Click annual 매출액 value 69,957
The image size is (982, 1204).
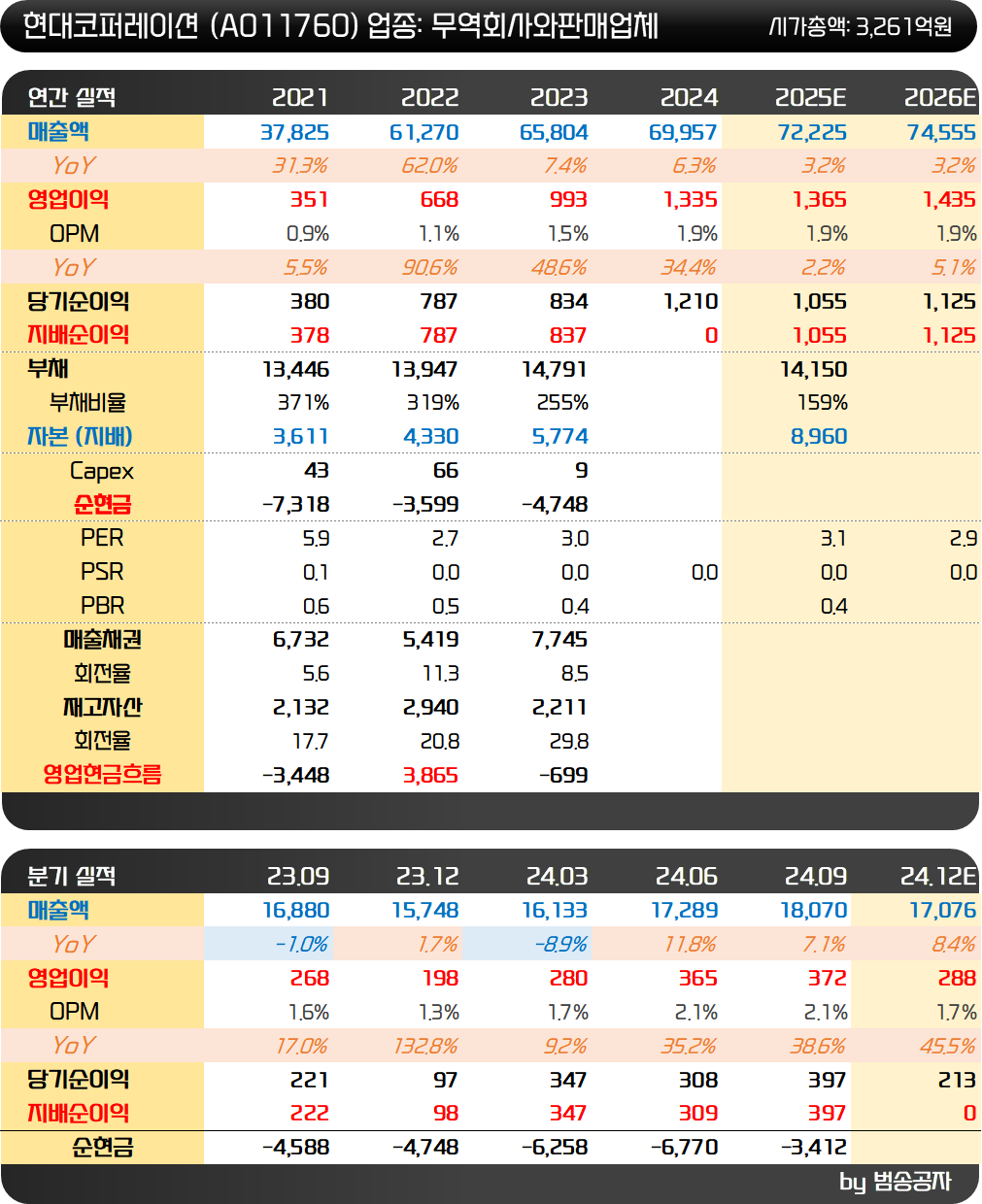click(x=683, y=132)
